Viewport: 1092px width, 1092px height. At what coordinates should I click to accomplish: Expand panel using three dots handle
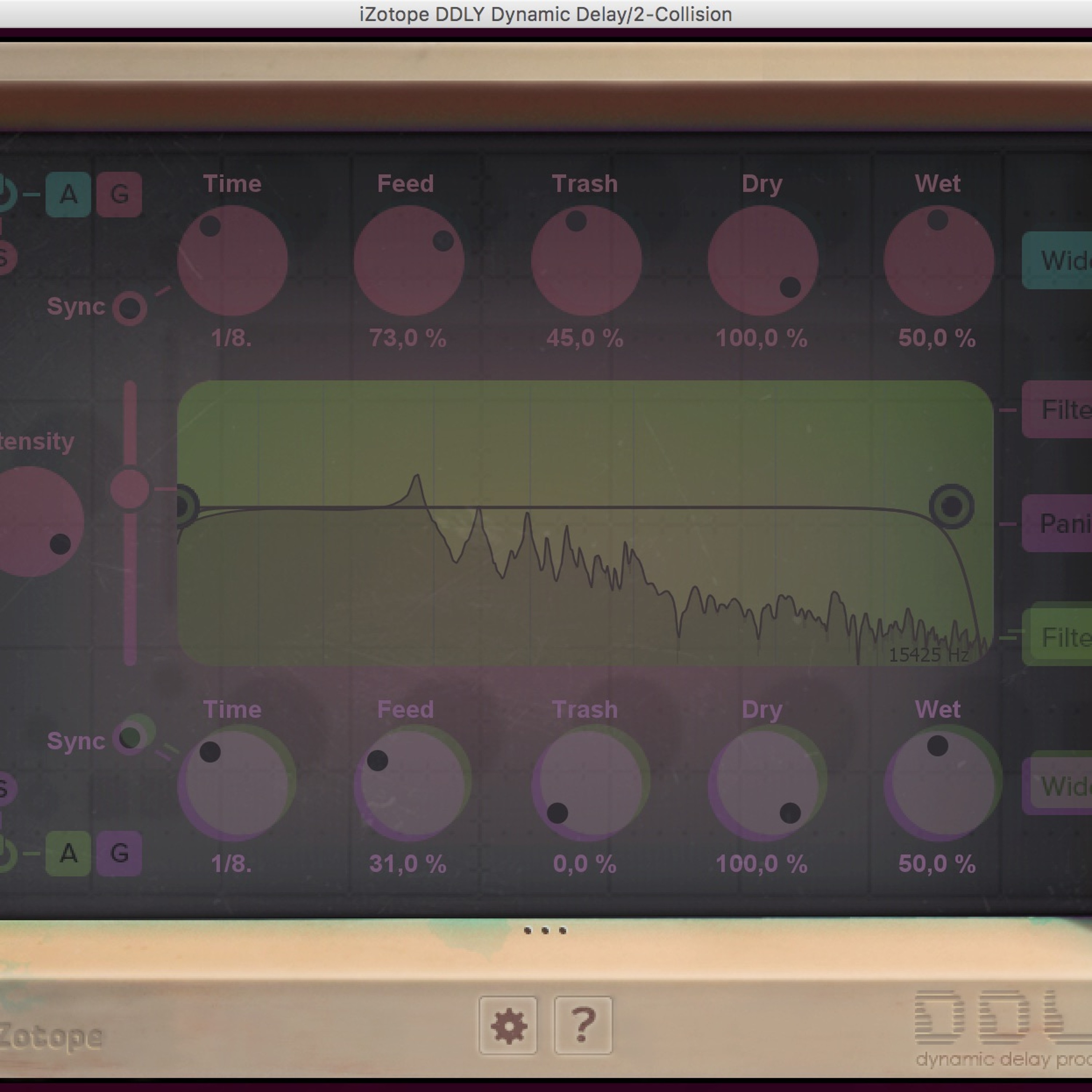click(545, 930)
